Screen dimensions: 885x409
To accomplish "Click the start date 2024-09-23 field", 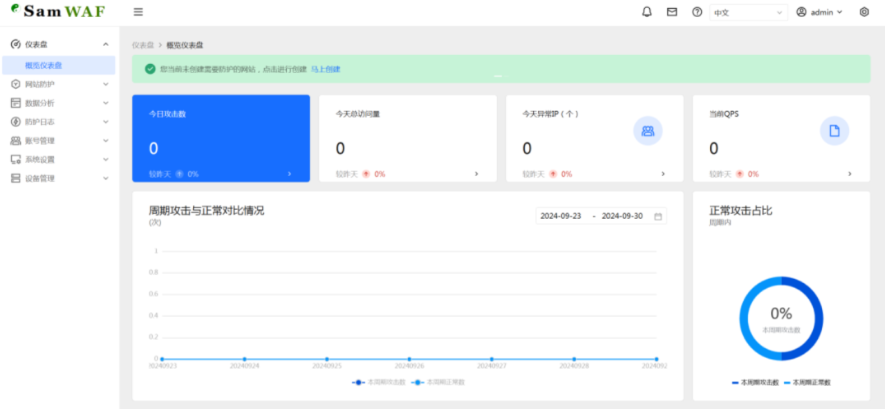I will [x=561, y=216].
